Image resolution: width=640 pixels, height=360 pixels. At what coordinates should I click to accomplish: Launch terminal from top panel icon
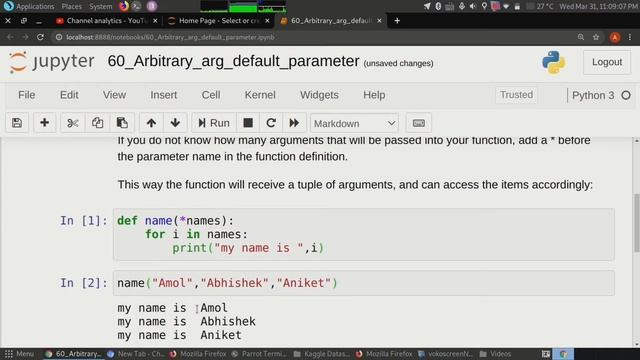(x=137, y=6)
